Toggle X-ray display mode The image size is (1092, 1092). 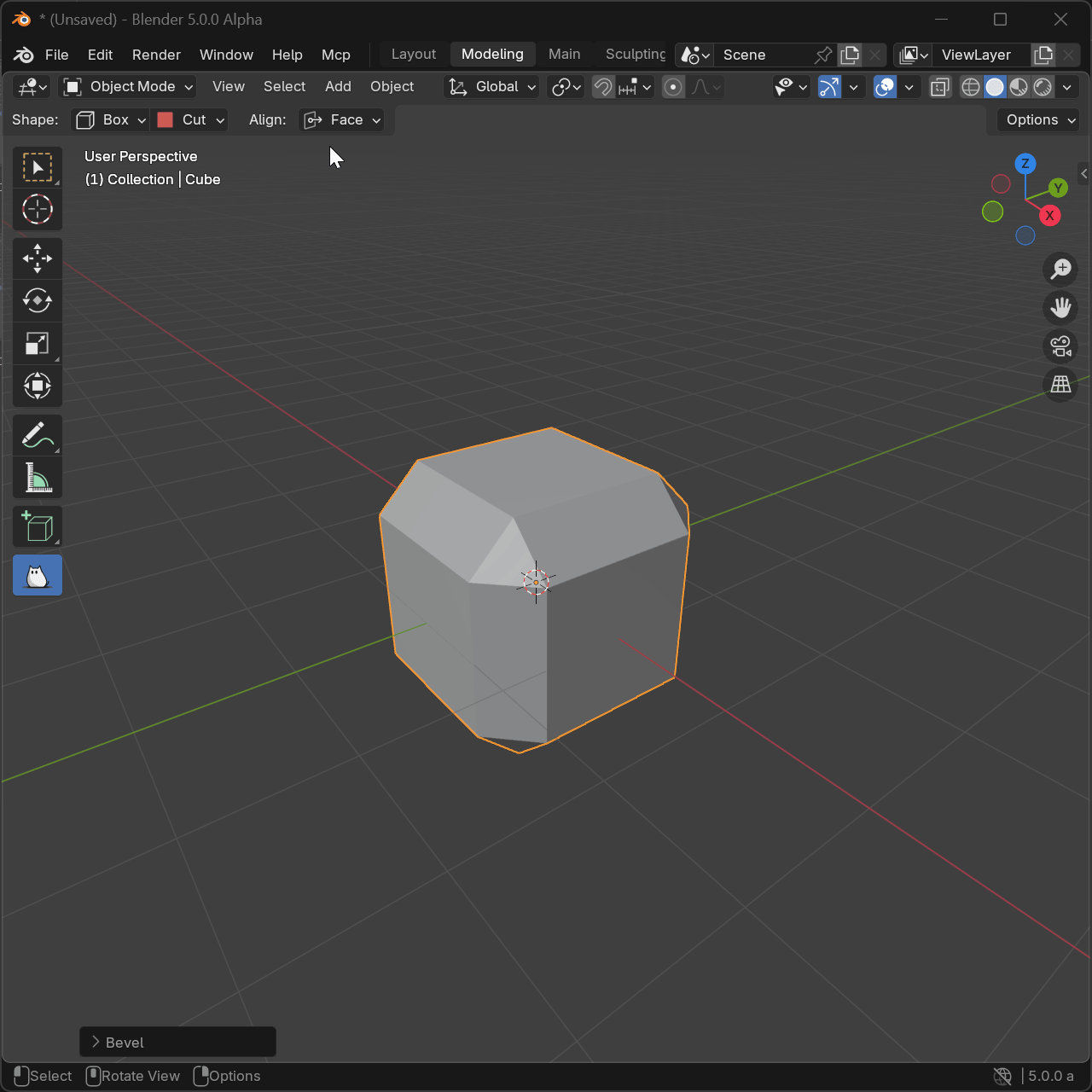939,87
